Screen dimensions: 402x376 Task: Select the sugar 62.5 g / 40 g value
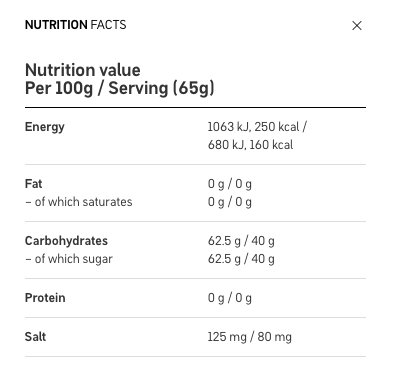pos(241,259)
